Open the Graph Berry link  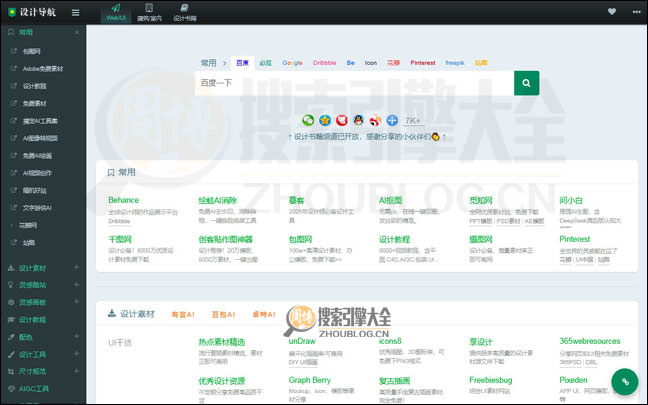click(x=310, y=380)
